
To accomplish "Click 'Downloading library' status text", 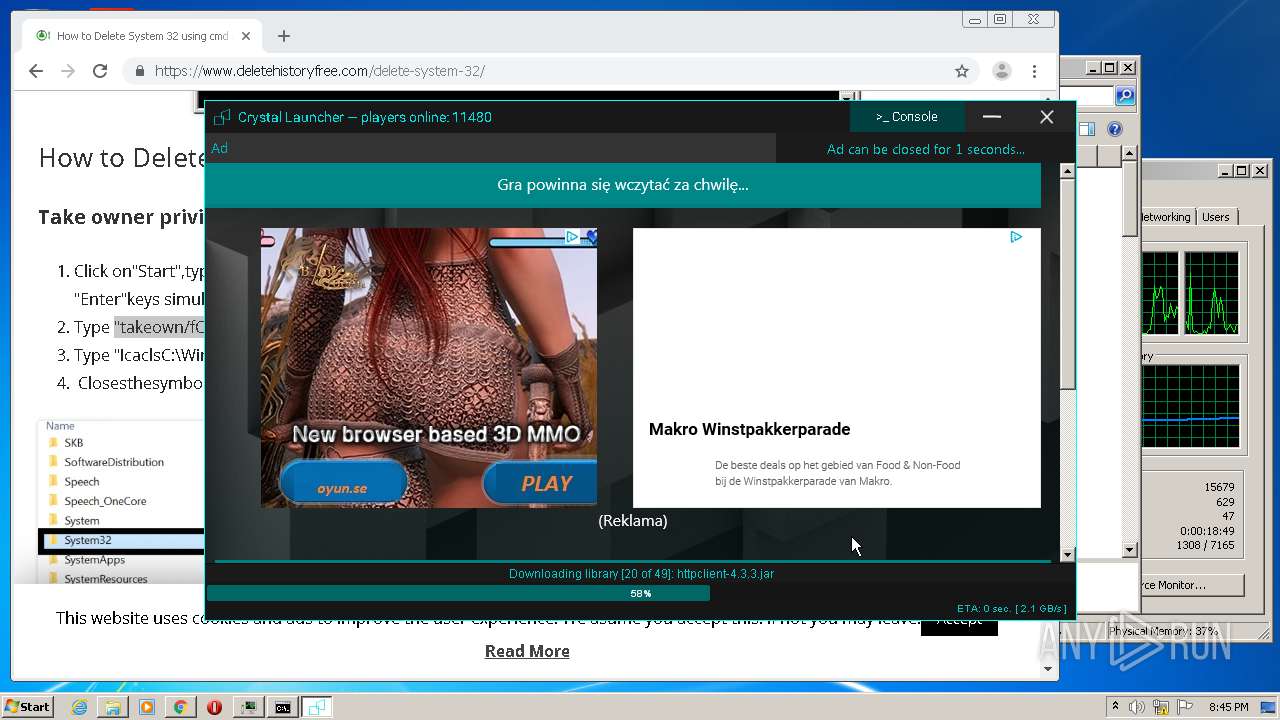I will coord(641,574).
